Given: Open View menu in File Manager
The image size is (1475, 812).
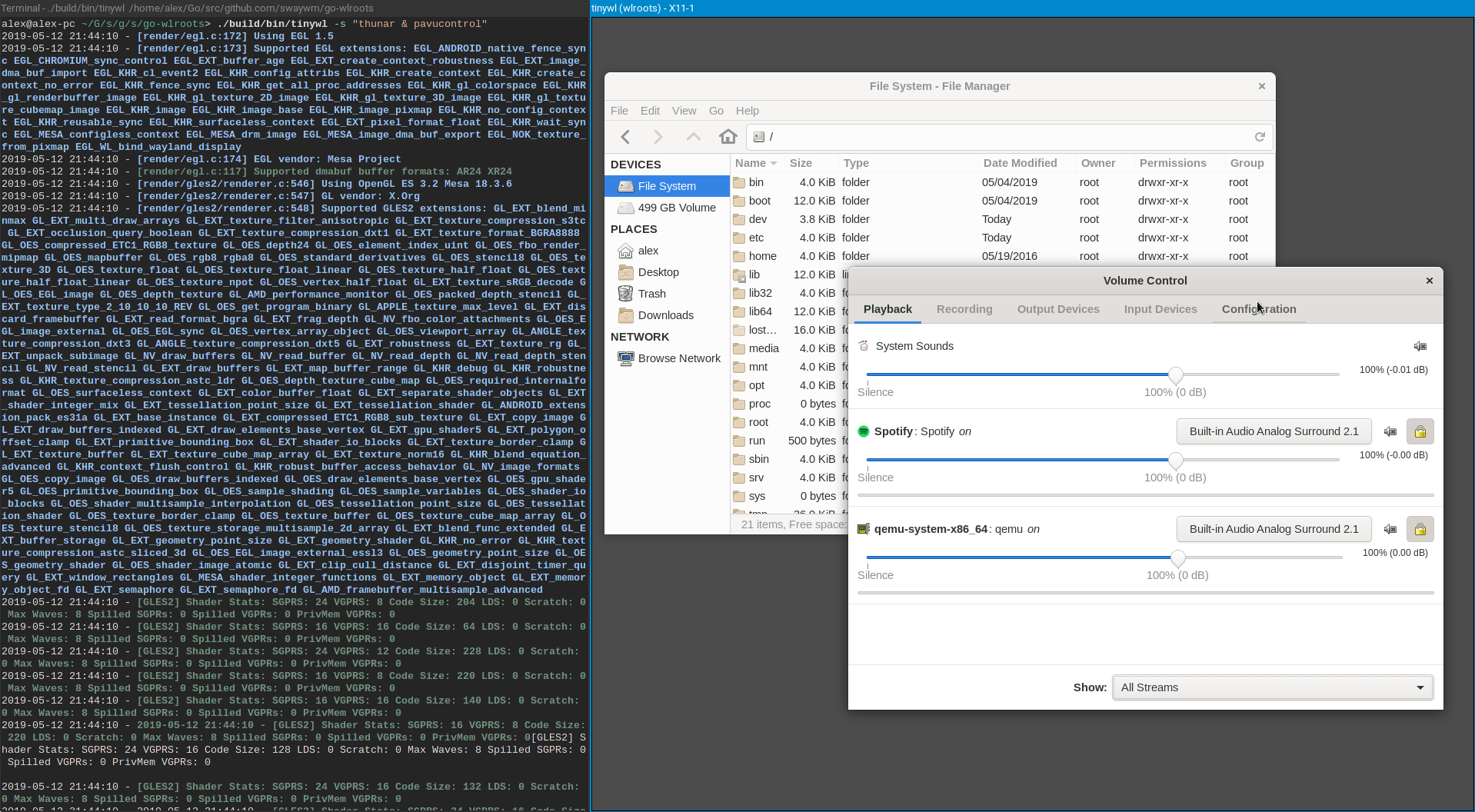Looking at the screenshot, I should 684,111.
